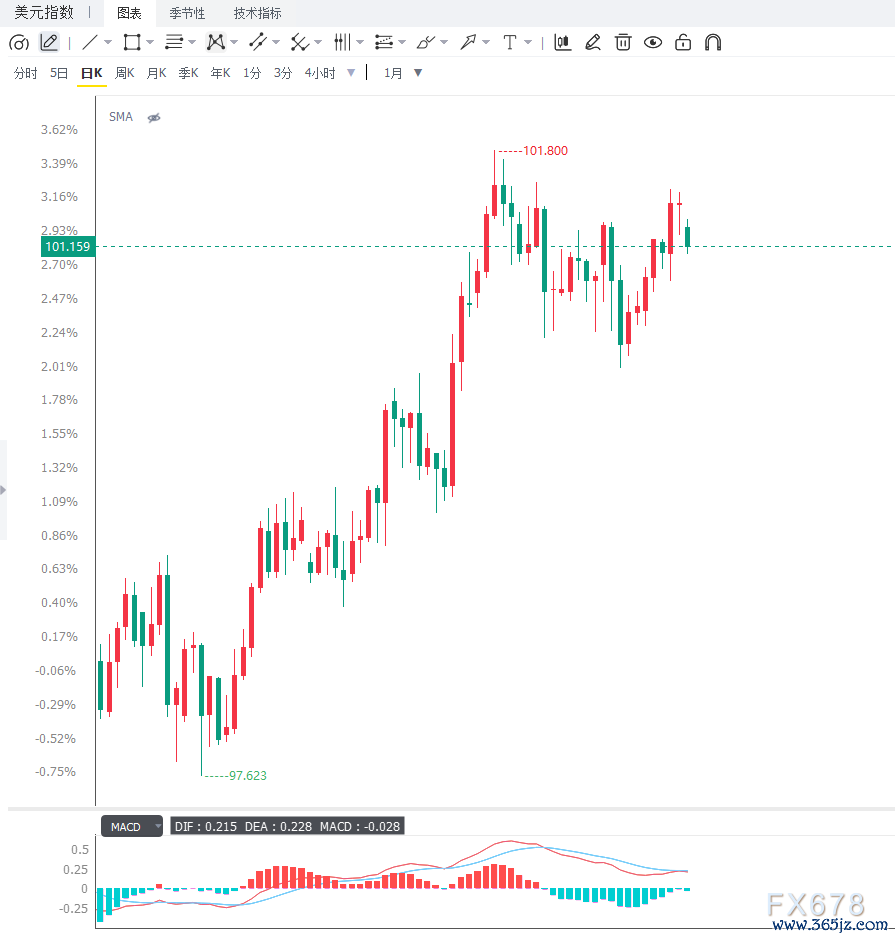The height and width of the screenshot is (940, 895).
Task: Switch to the 图表 tab
Action: tap(129, 13)
